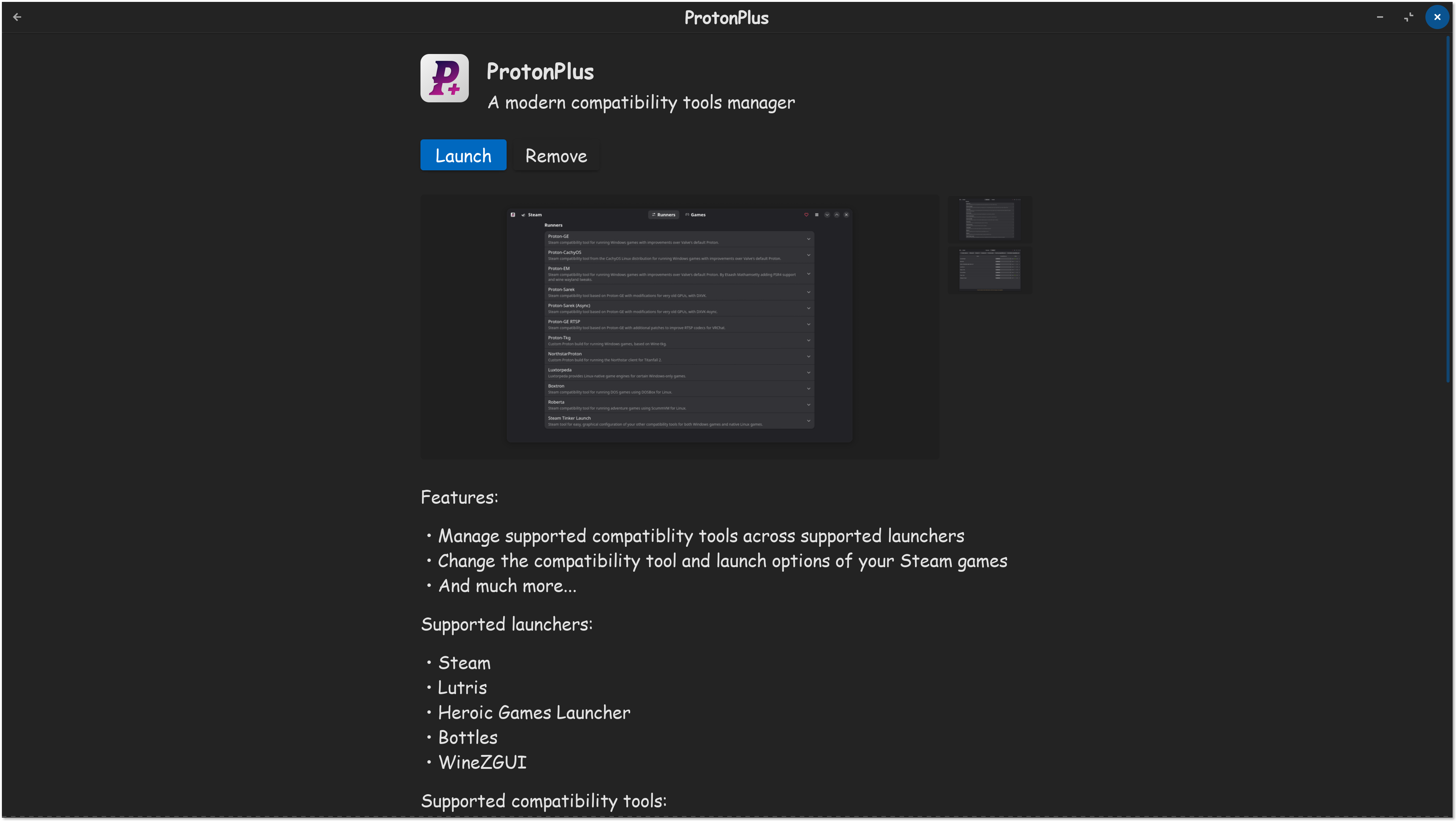The image size is (1456, 821).
Task: Click the ProtonPlus window header title
Action: tap(726, 17)
